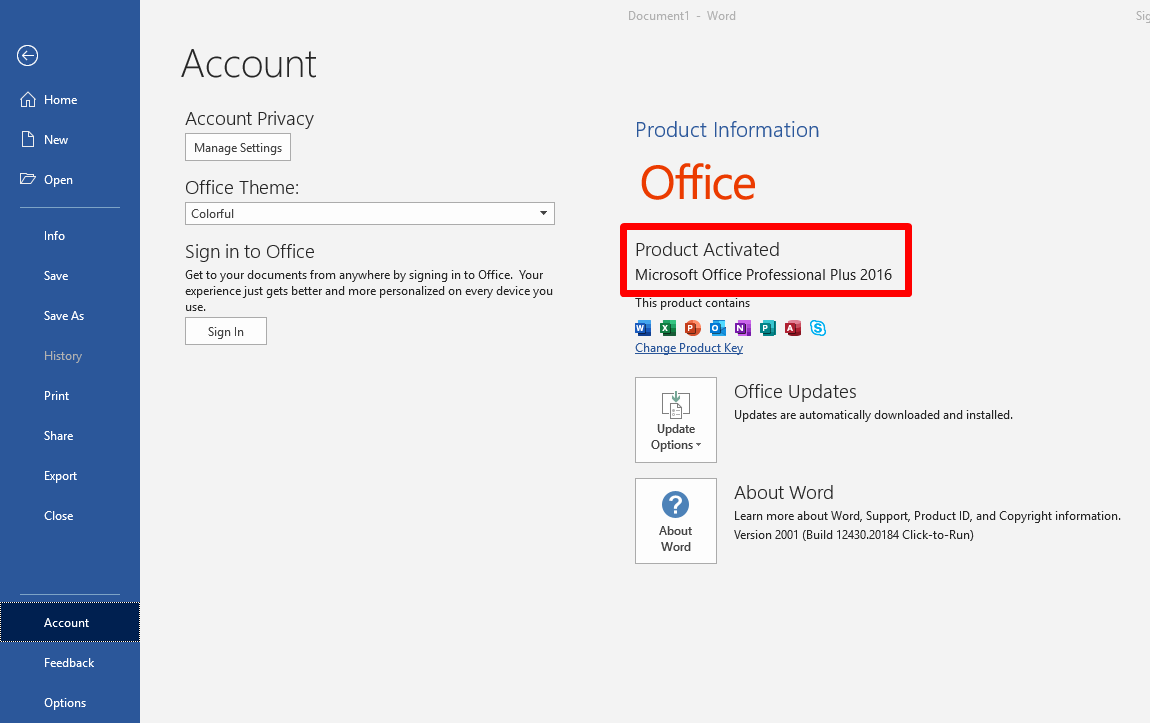Viewport: 1150px width, 723px height.
Task: Click the back arrow at top left
Action: pyautogui.click(x=27, y=56)
